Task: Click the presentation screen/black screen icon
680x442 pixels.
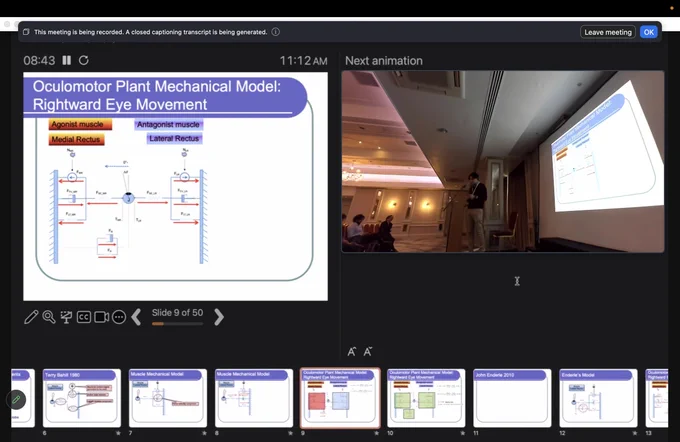Action: pos(66,317)
